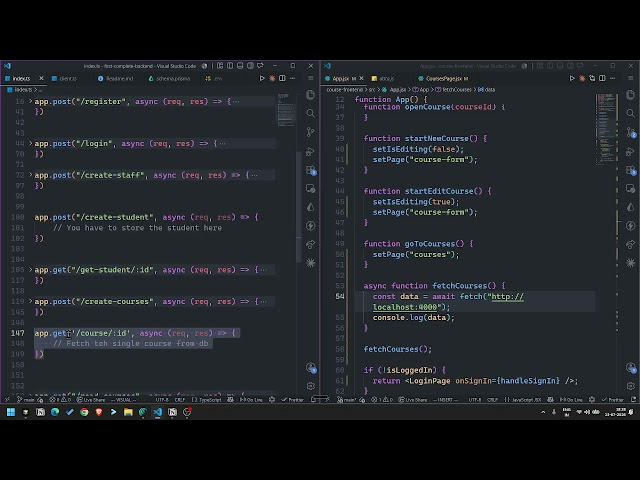
Task: Expand folded /create-staff route on line 72
Action: (31, 175)
